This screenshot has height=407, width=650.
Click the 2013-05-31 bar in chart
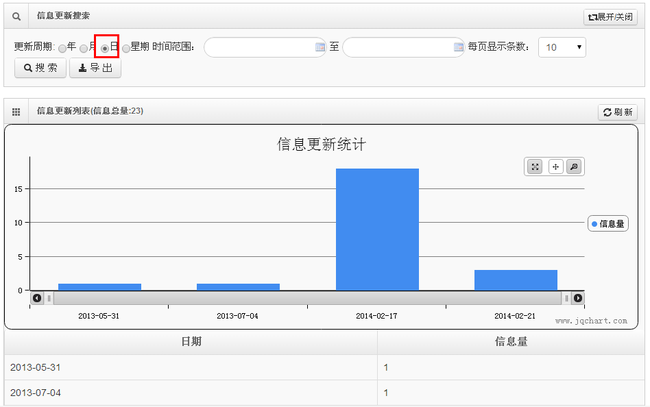tap(100, 287)
